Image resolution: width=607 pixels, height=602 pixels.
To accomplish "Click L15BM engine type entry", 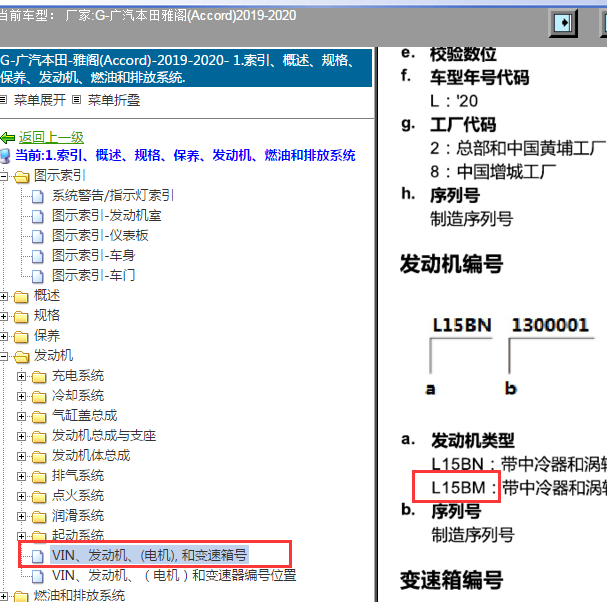I will [x=458, y=488].
